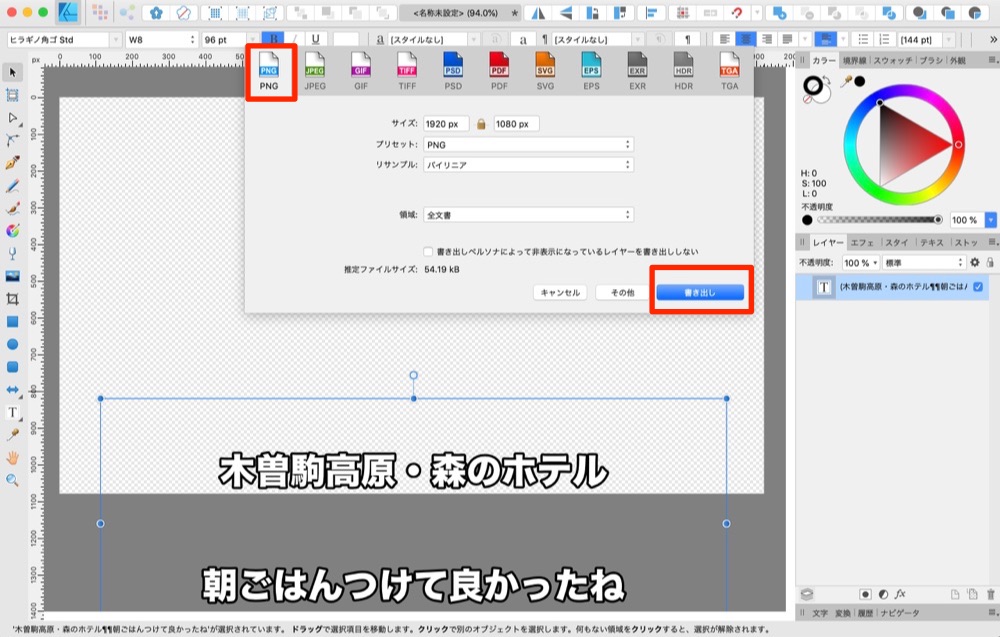Adjust the color opacity slider

click(x=879, y=220)
